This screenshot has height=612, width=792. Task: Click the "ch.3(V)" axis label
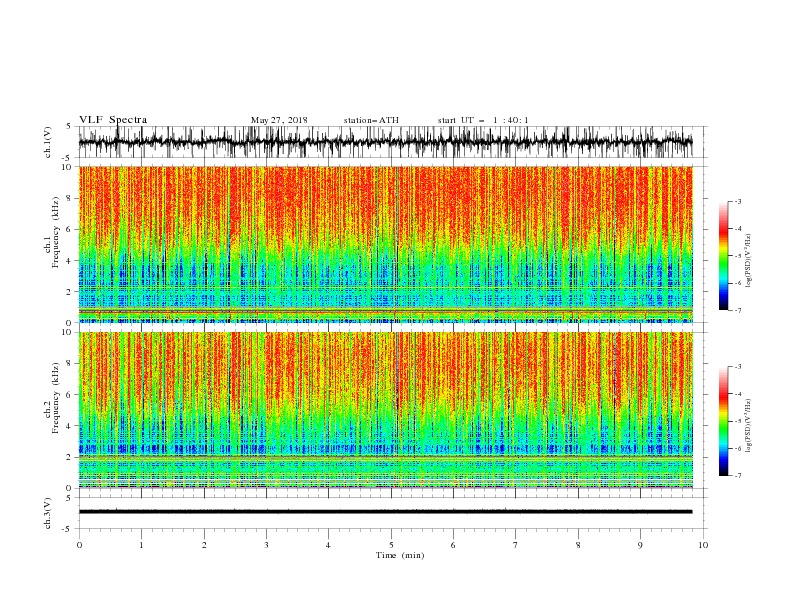click(x=48, y=514)
